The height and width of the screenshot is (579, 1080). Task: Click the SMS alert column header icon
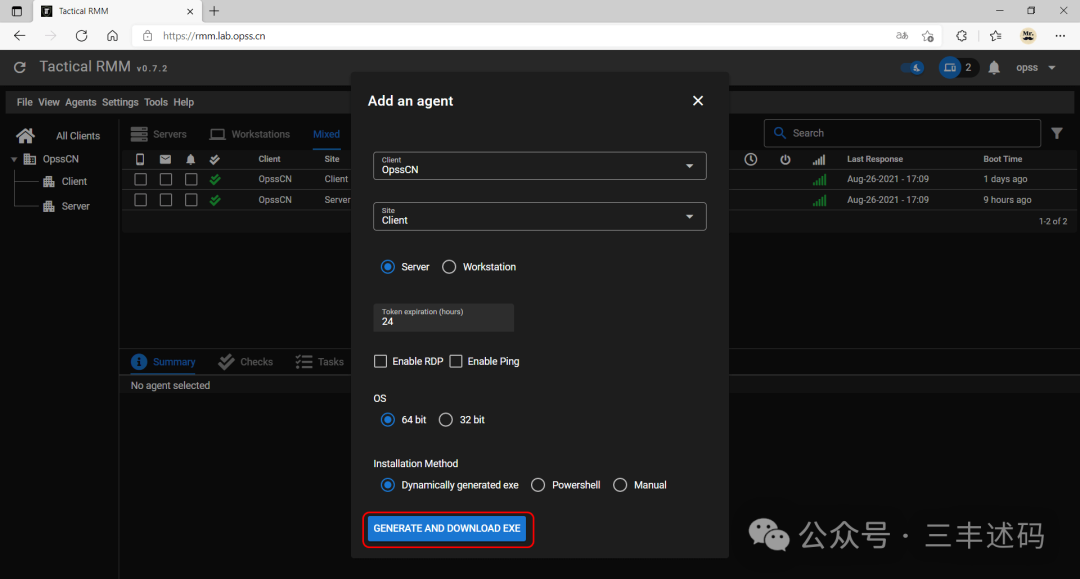pos(140,159)
